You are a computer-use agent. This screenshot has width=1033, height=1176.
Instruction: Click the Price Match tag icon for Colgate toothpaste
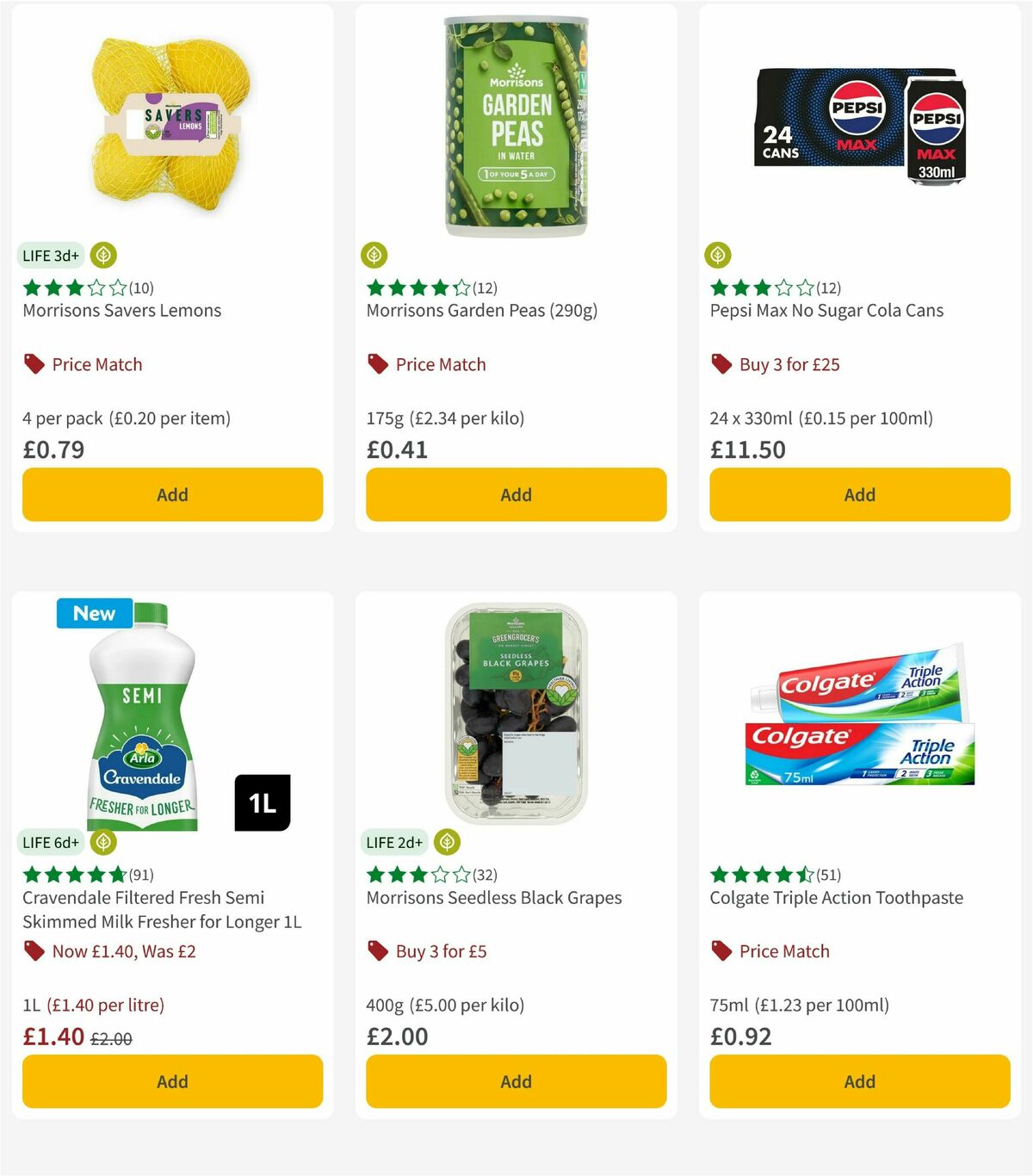(x=720, y=951)
